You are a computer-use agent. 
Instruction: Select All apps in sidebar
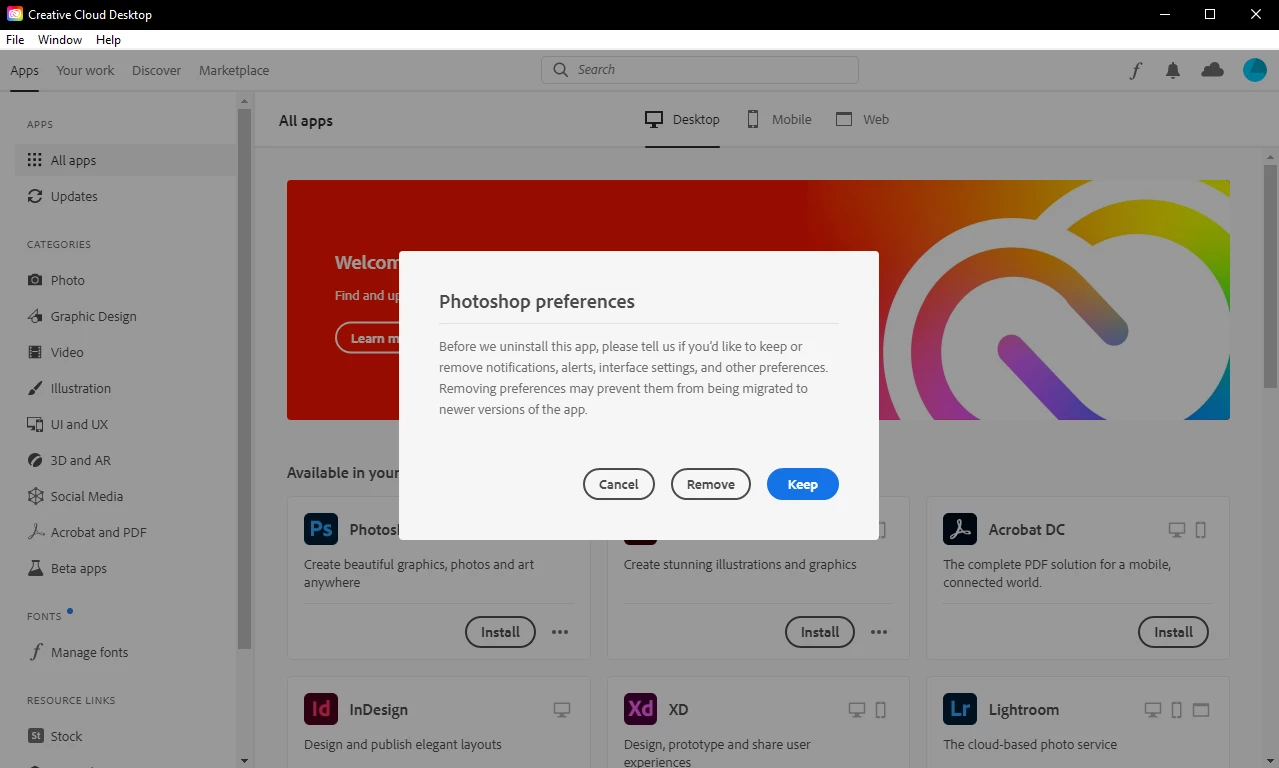pos(126,160)
